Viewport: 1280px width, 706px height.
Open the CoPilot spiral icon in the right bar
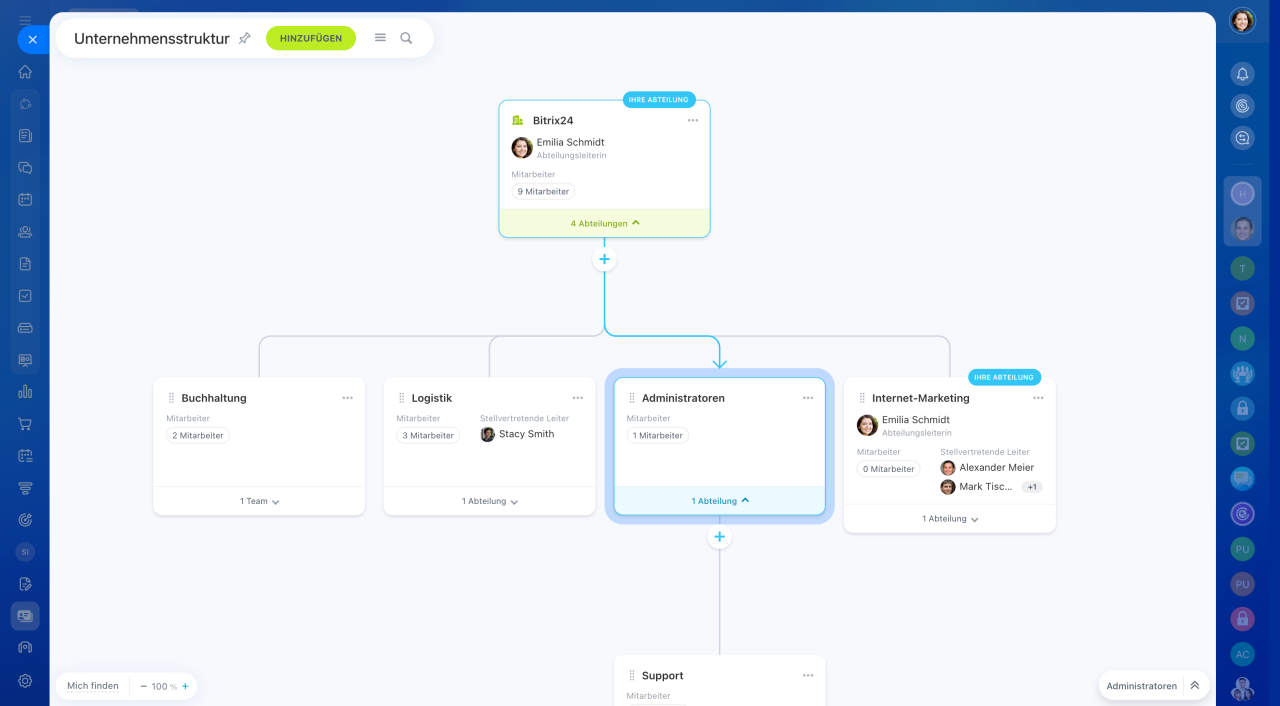(1242, 106)
